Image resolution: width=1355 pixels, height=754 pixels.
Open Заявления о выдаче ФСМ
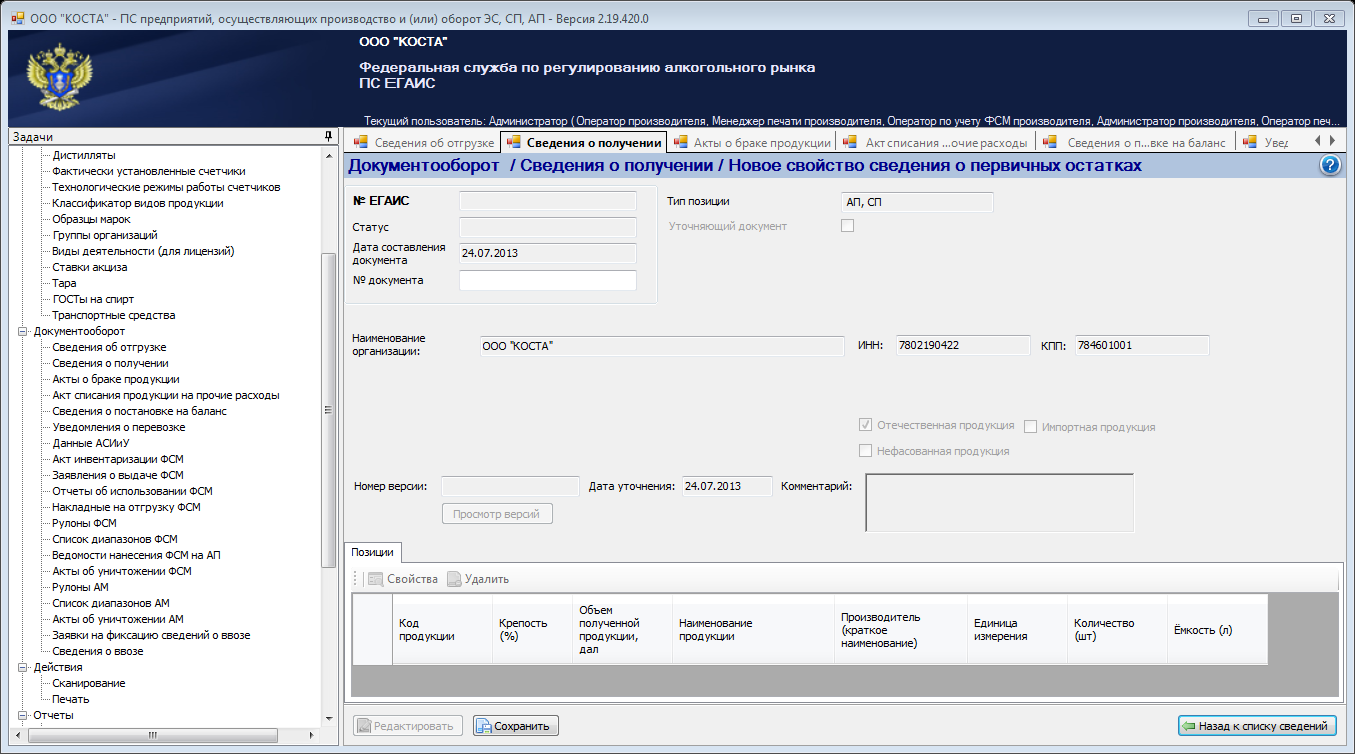coord(118,475)
